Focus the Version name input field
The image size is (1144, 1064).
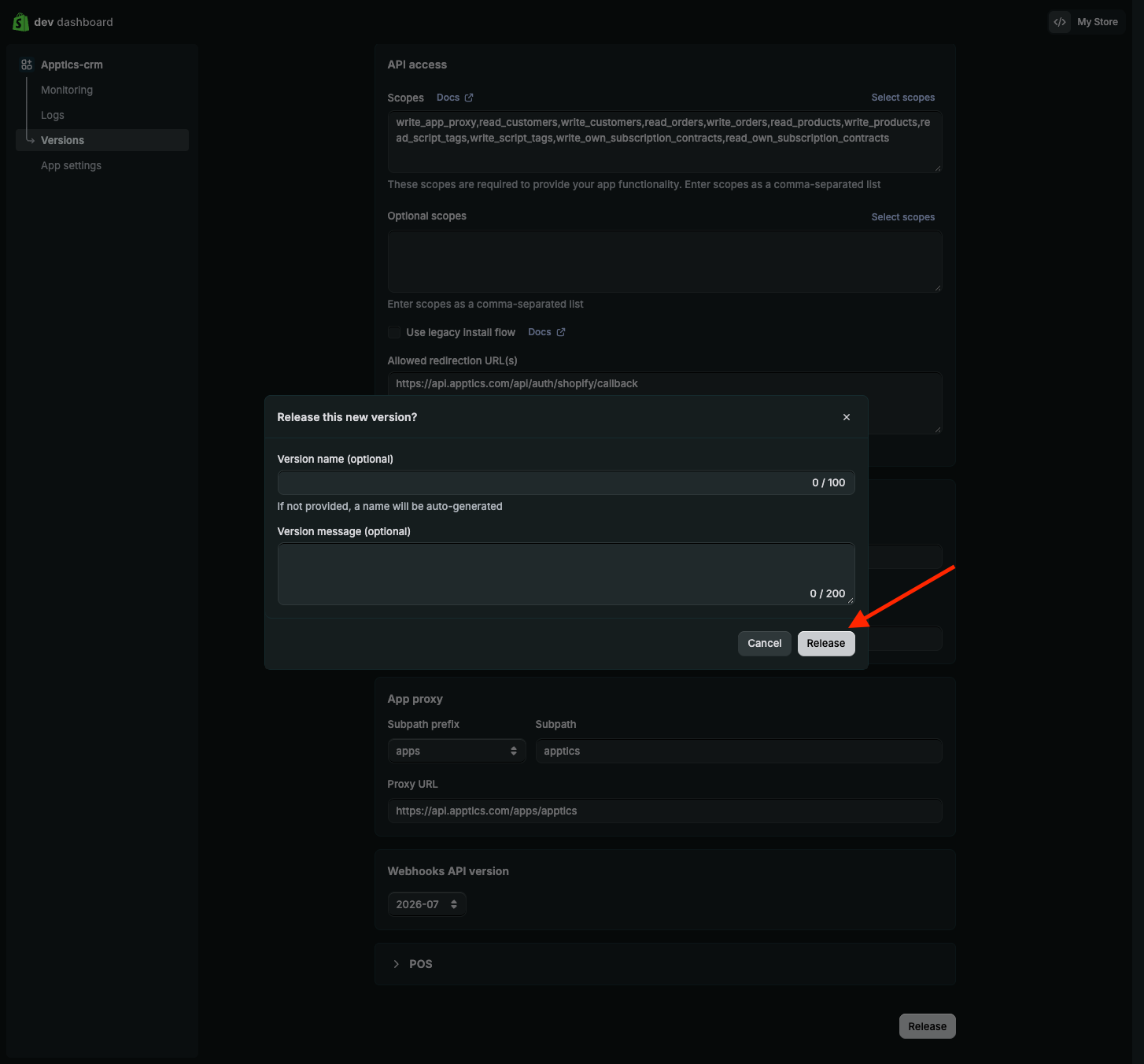pos(566,482)
